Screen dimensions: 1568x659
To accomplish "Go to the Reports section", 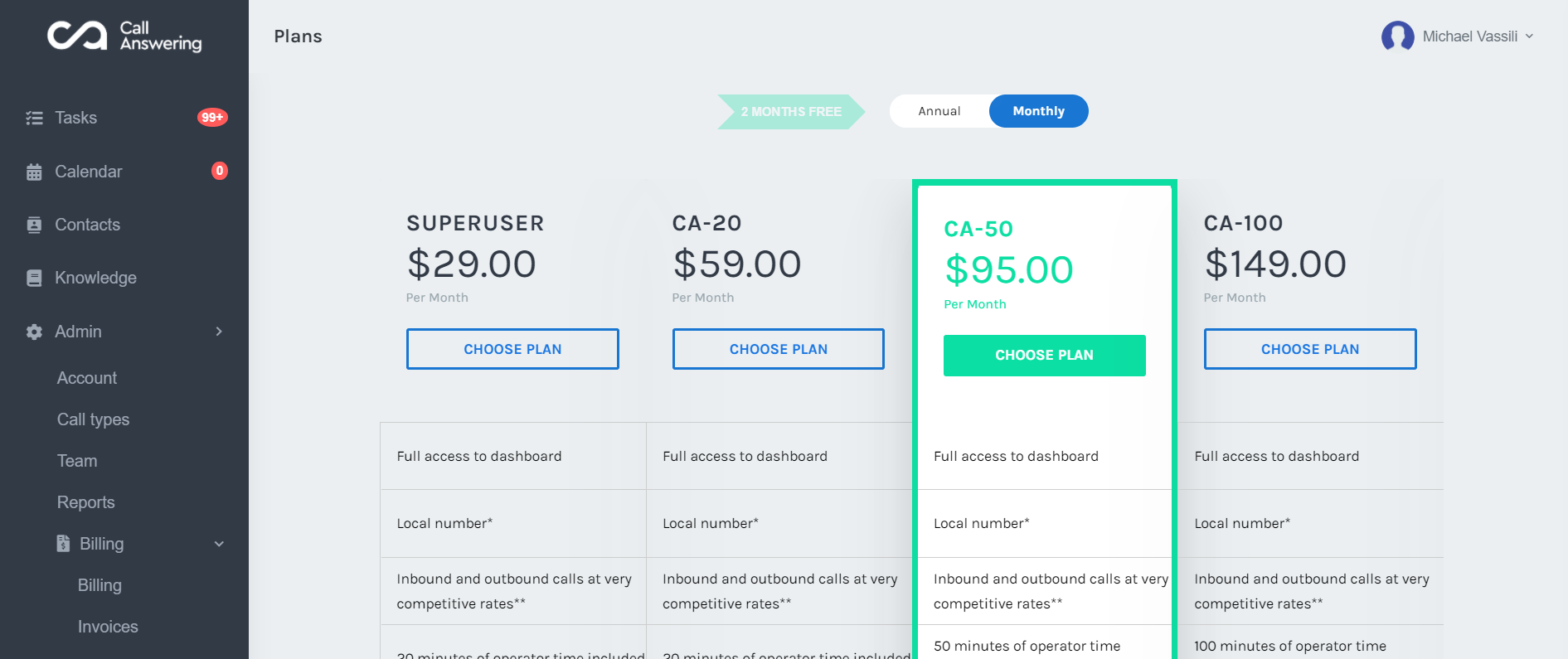I will 85,502.
